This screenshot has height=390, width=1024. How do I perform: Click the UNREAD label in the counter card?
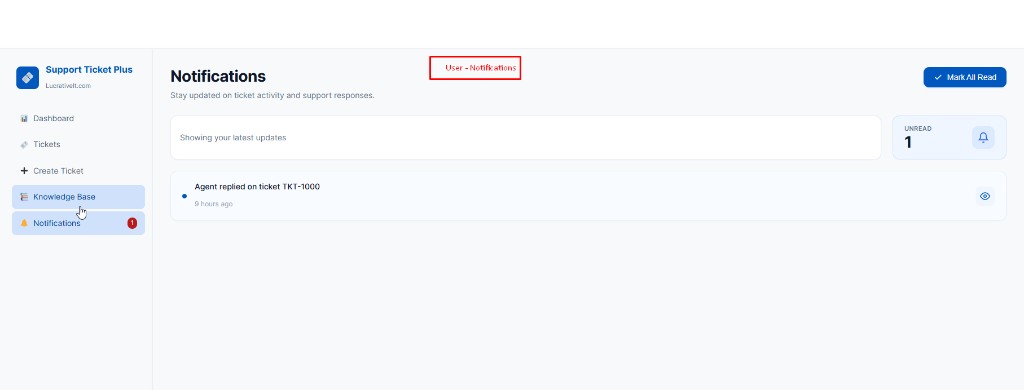918,129
